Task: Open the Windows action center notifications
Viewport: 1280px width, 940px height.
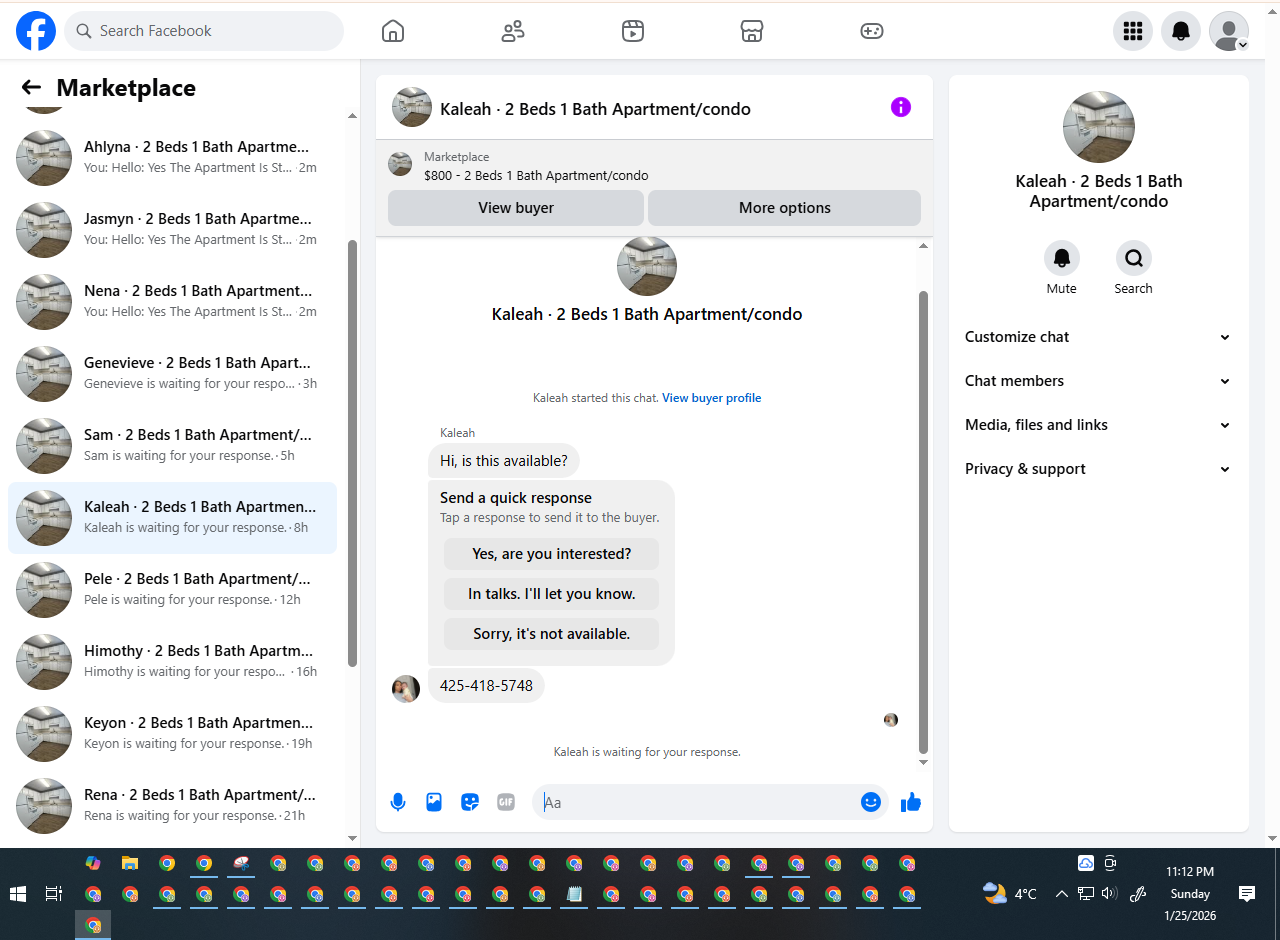Action: (x=1246, y=894)
